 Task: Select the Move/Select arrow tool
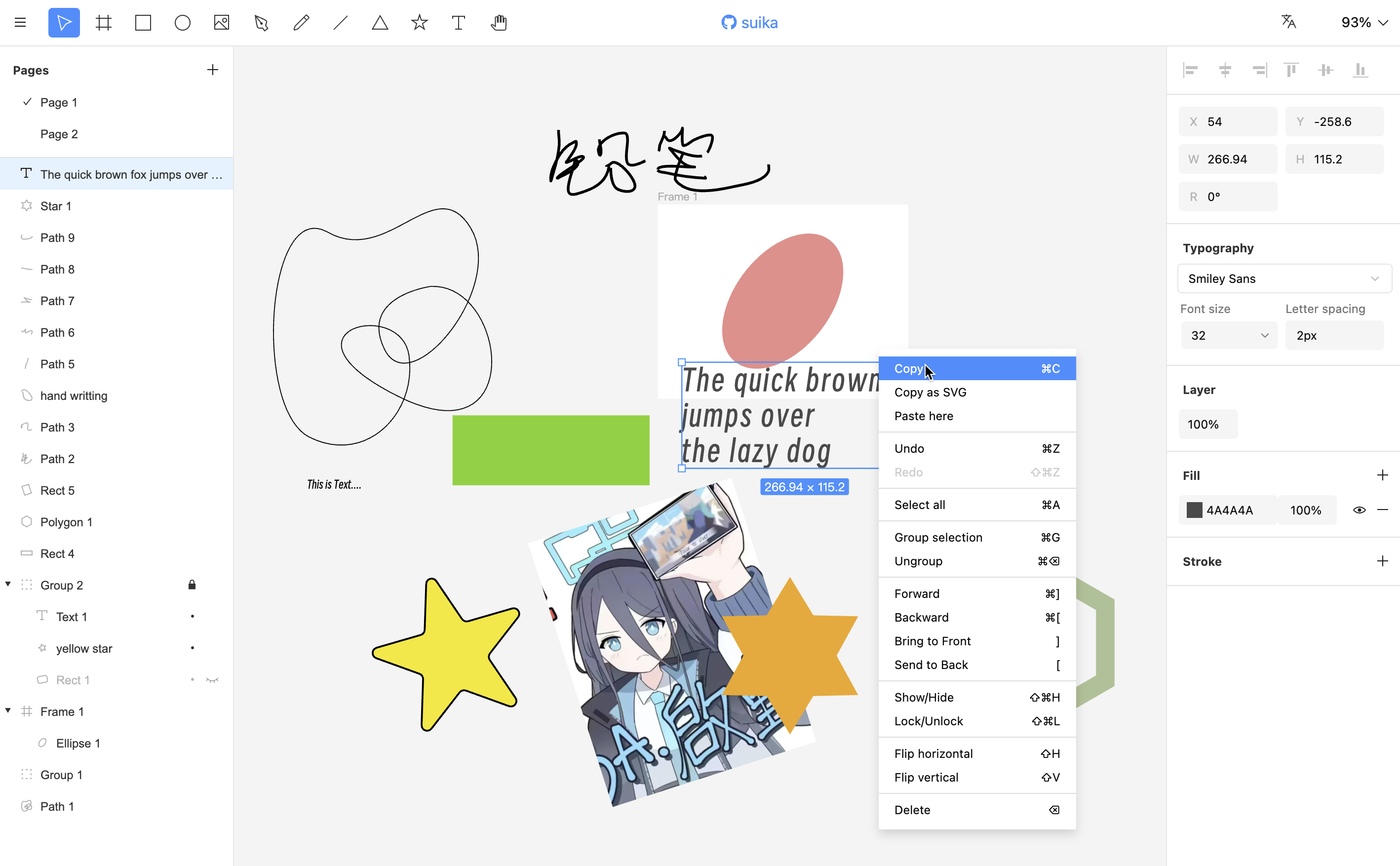click(x=64, y=22)
